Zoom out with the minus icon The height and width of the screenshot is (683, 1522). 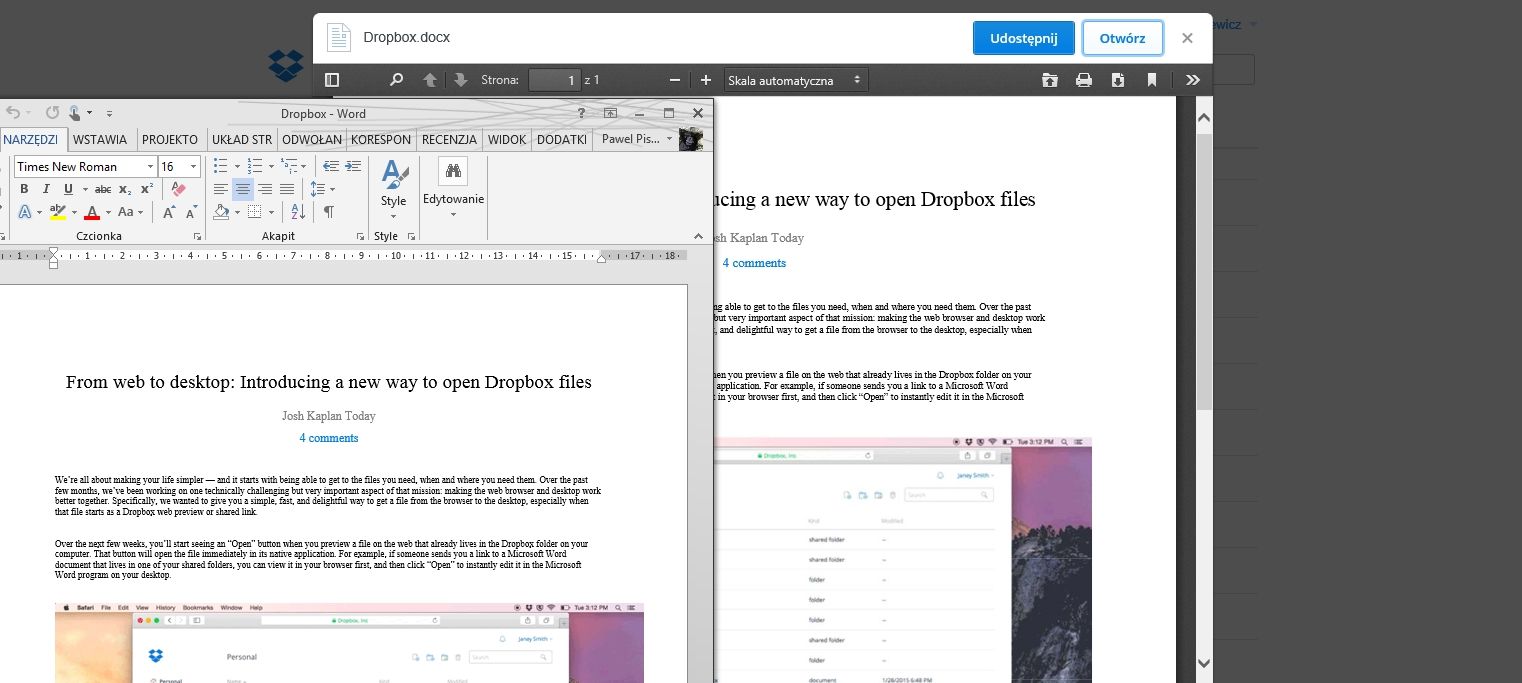click(x=675, y=80)
